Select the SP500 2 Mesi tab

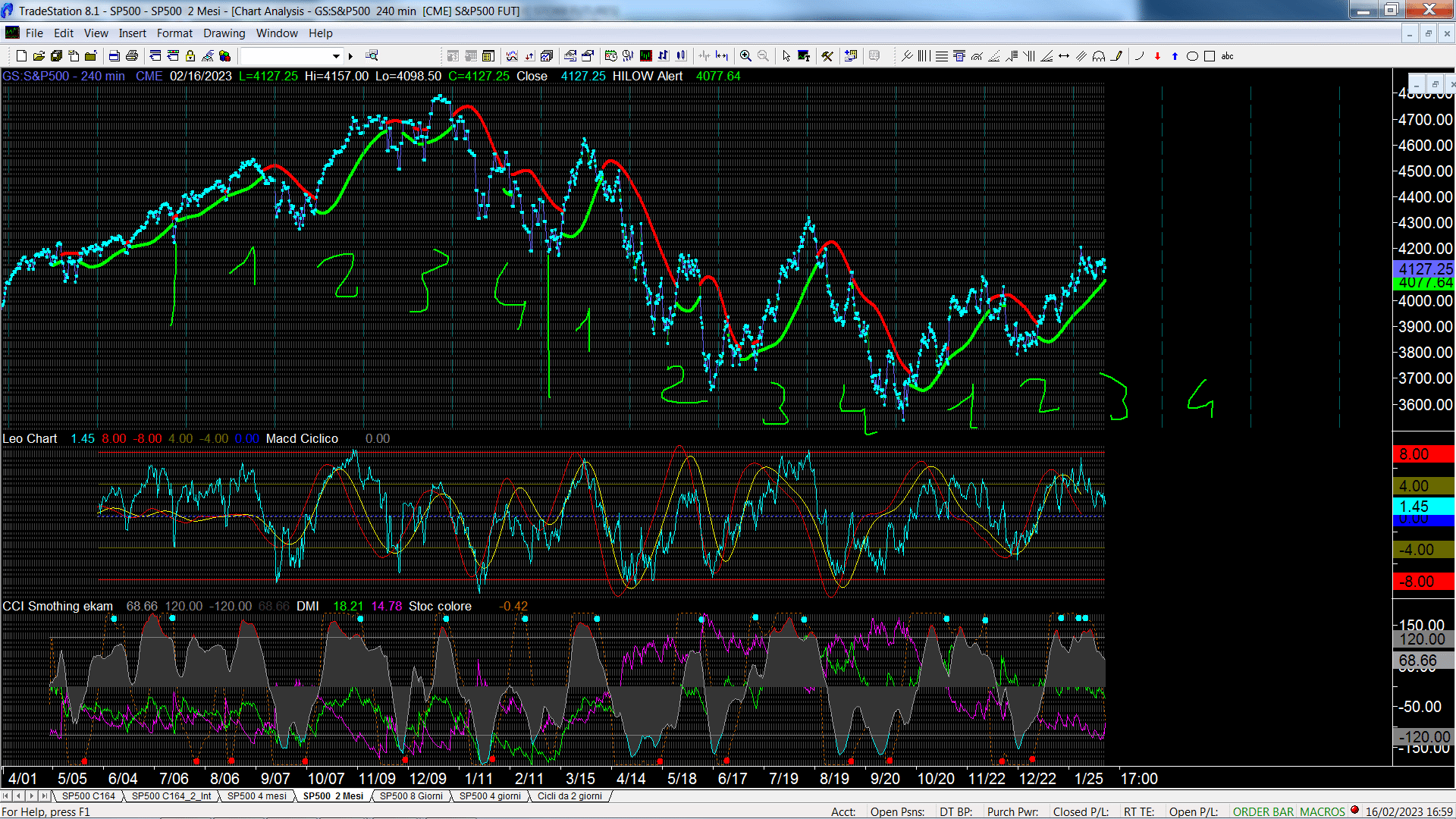click(334, 796)
